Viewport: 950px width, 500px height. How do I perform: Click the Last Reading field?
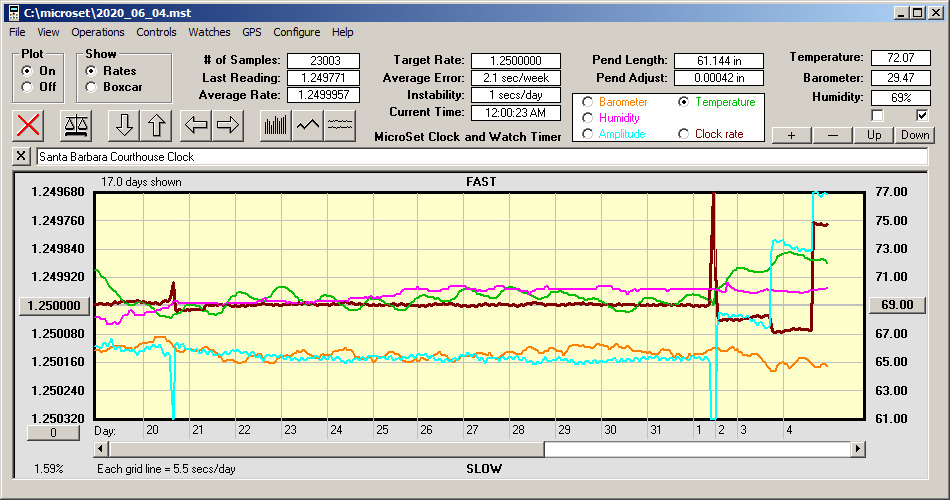pos(324,78)
